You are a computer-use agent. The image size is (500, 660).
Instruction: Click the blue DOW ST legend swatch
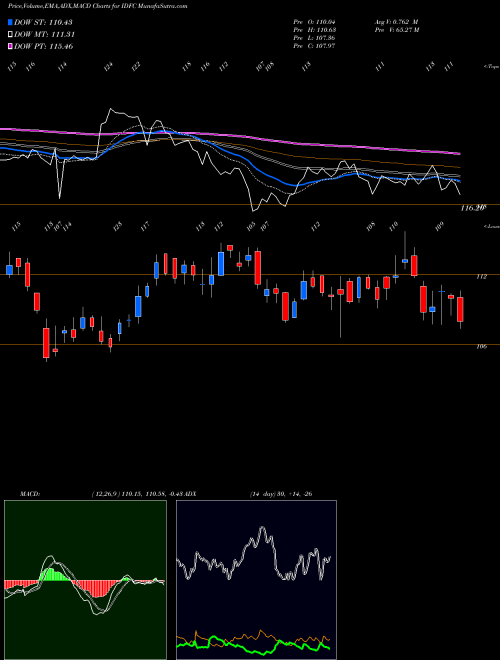coord(10,22)
